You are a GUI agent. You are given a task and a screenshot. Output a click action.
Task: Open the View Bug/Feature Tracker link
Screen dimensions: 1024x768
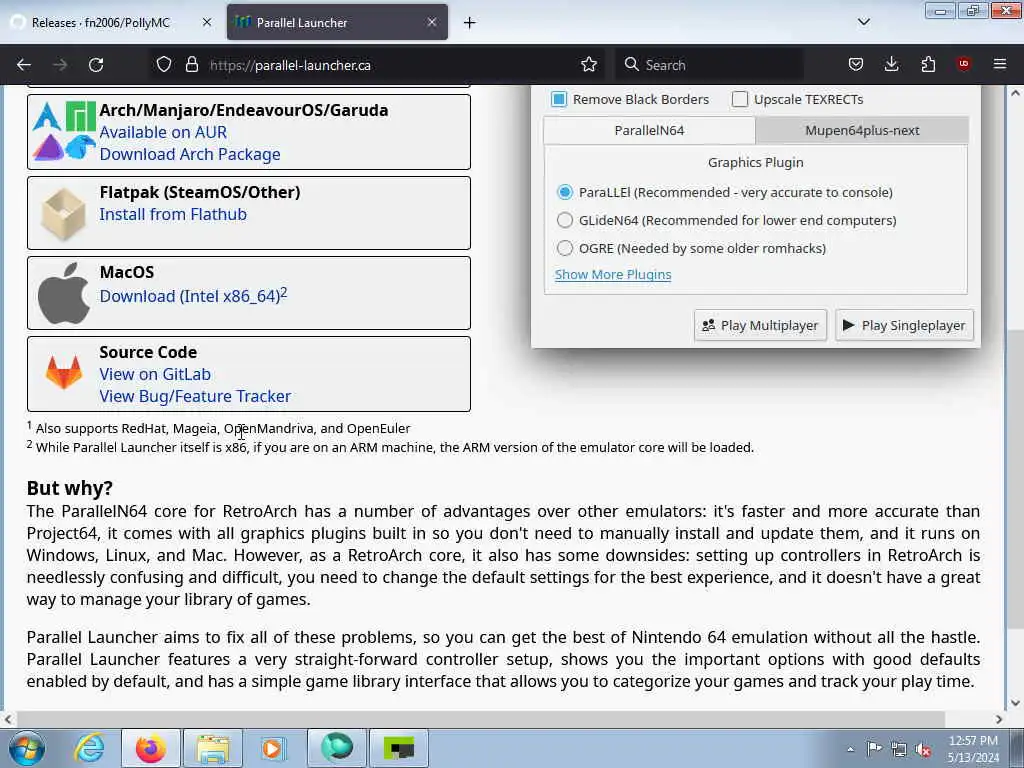[195, 396]
